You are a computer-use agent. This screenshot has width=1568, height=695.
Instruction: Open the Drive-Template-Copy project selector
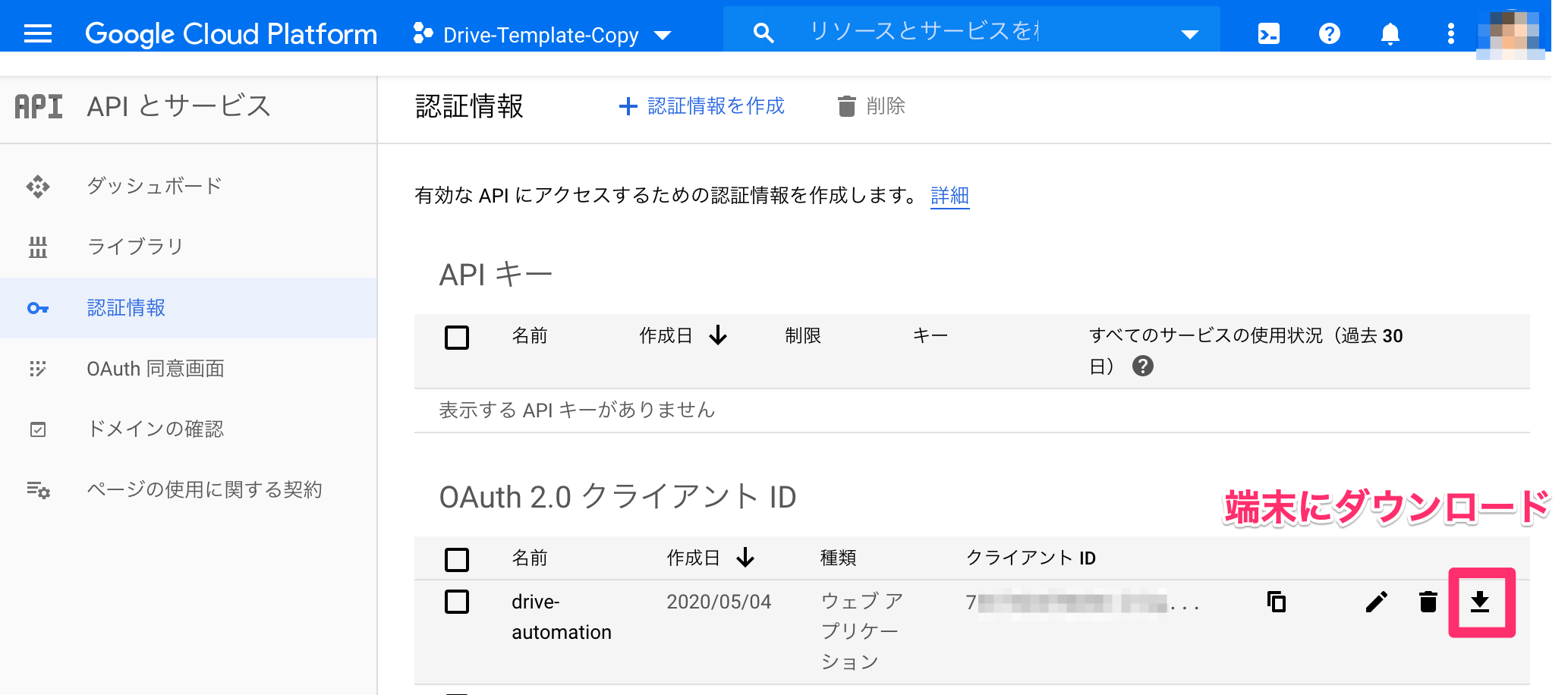541,33
